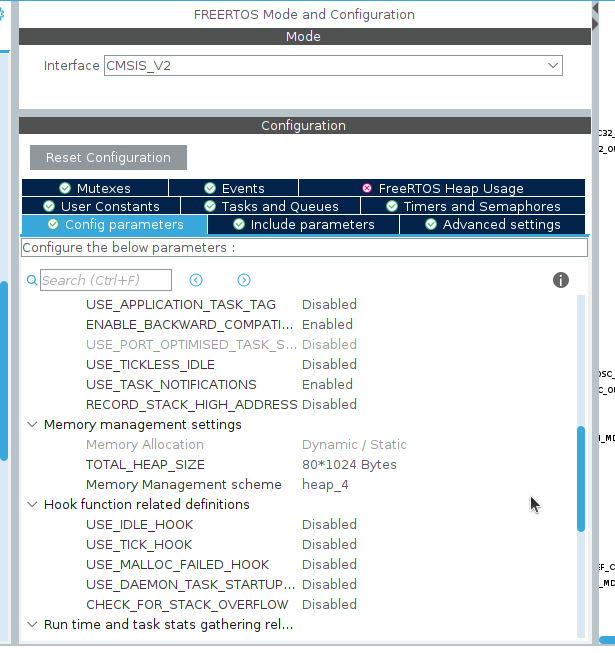Click green check icon on Events tab
The width and height of the screenshot is (615, 653).
[210, 188]
